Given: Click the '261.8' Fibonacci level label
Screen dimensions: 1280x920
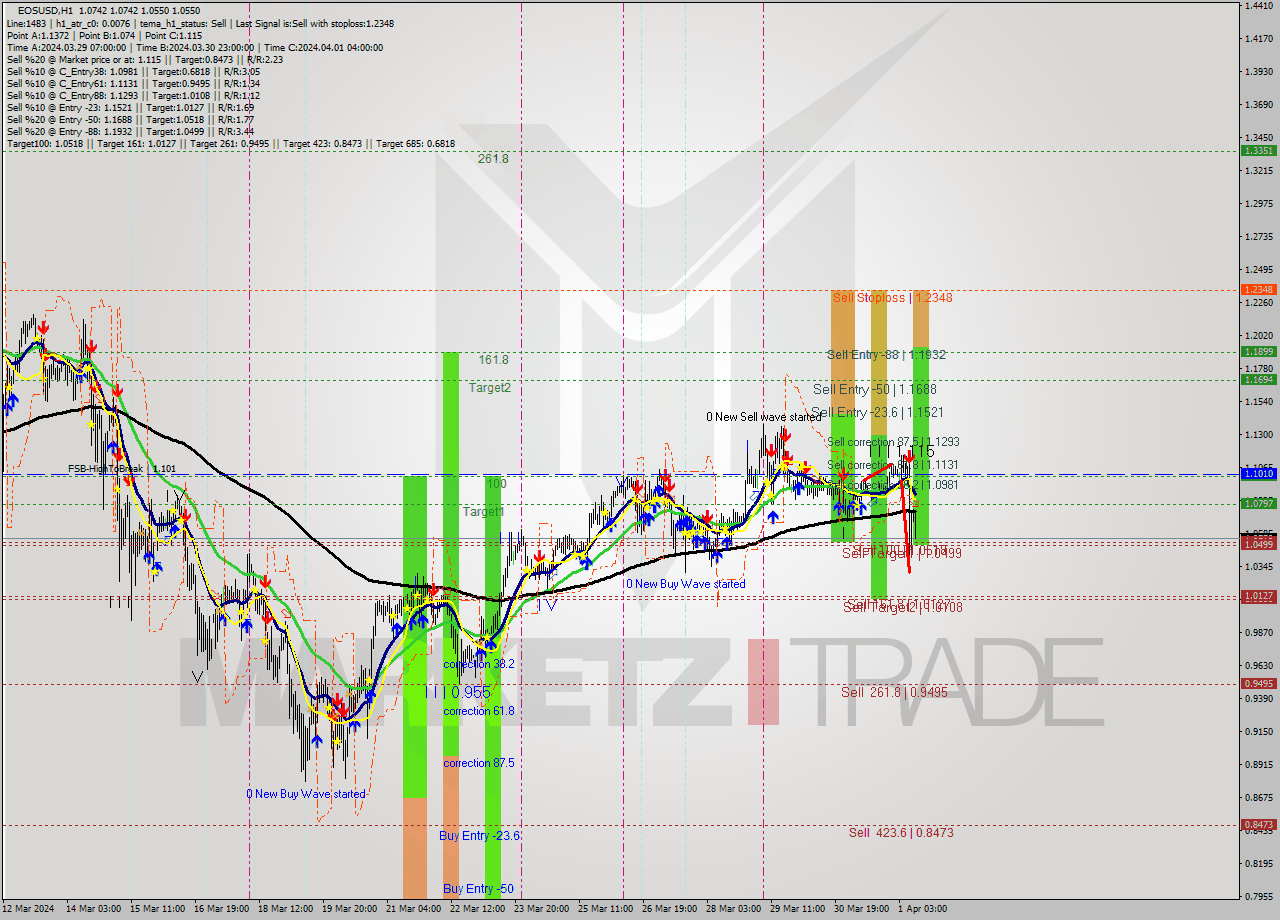Looking at the screenshot, I should pyautogui.click(x=493, y=158).
